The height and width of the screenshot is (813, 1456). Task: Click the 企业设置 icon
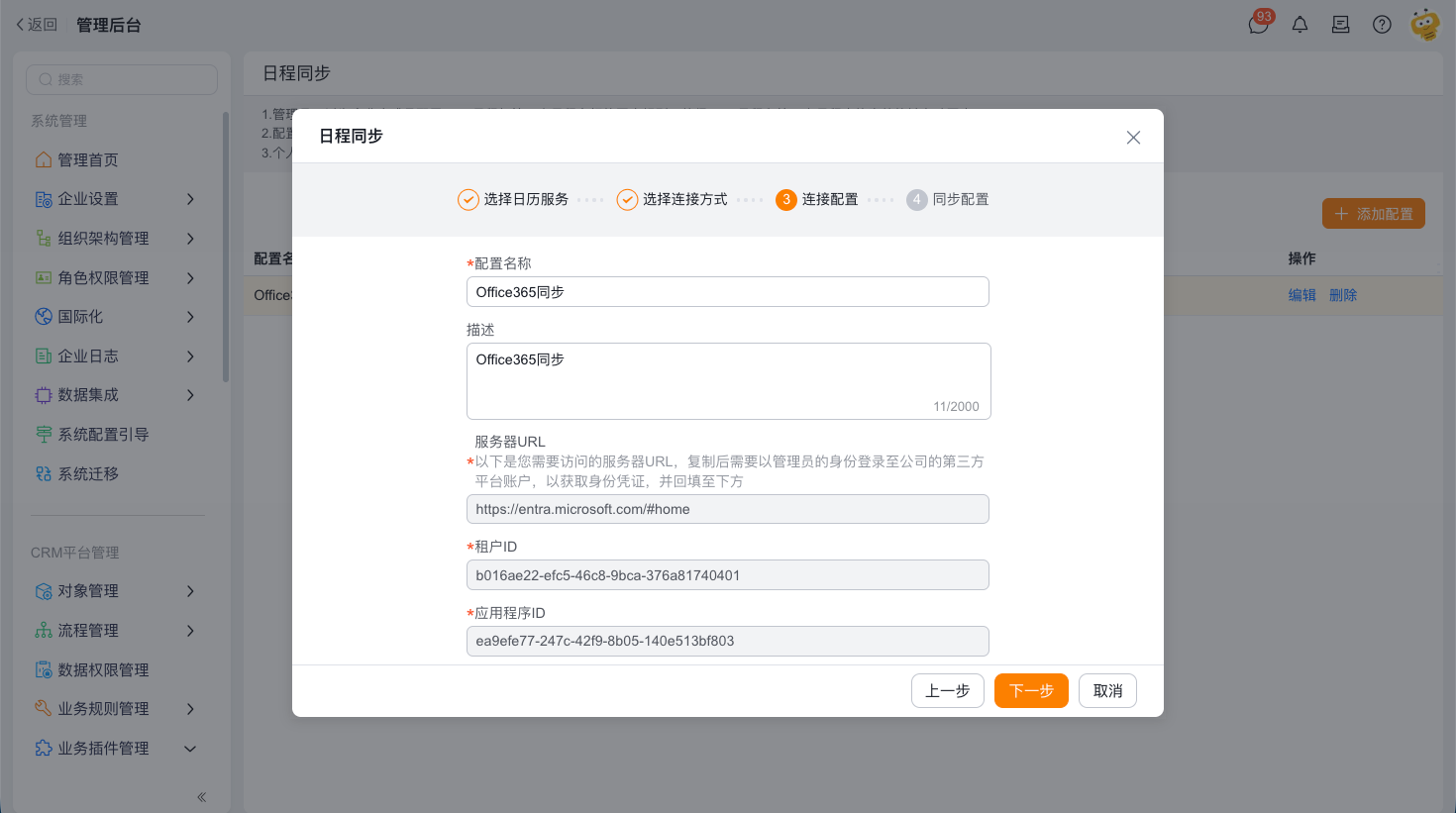43,199
